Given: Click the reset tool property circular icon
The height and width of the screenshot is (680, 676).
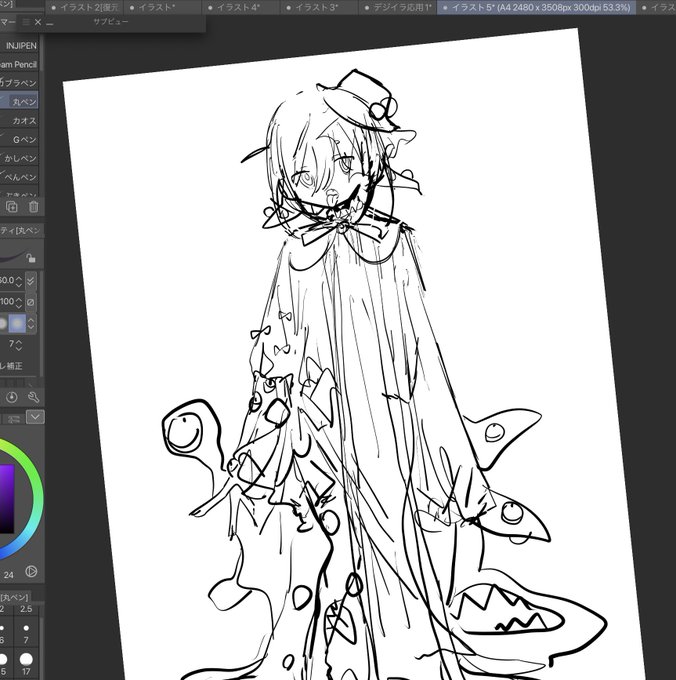Looking at the screenshot, I should click(12, 397).
